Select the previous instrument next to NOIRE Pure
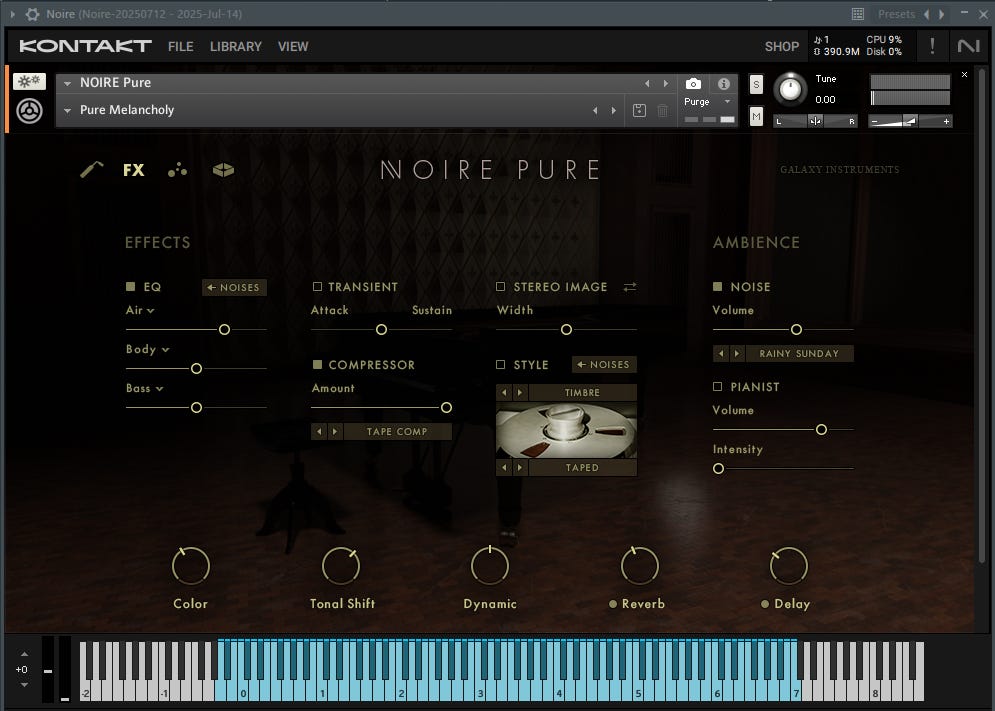 pos(647,83)
